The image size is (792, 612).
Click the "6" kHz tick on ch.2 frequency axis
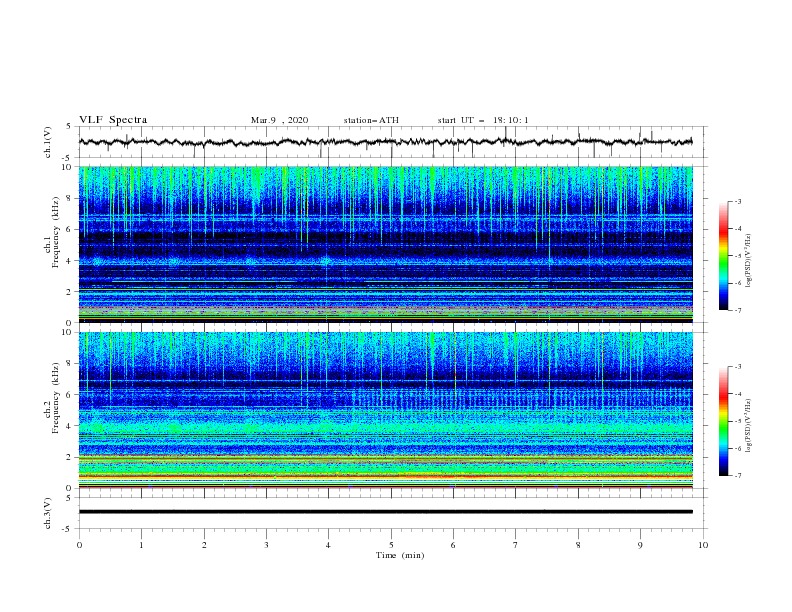tap(70, 395)
